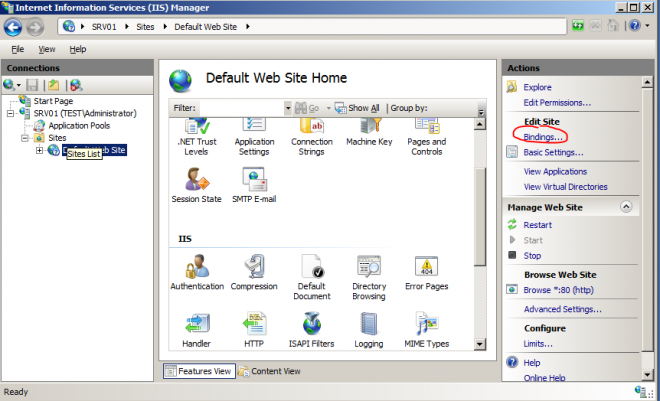
Task: Click the Back navigation arrow
Action: point(13,28)
